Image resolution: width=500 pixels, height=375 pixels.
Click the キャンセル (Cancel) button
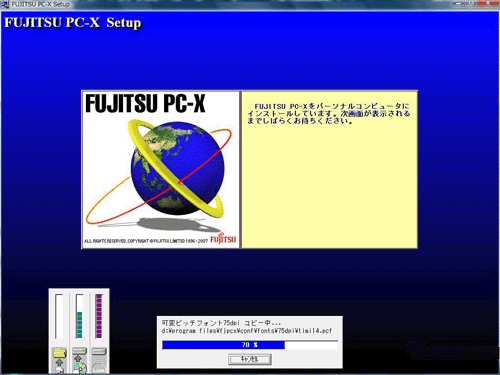click(250, 359)
